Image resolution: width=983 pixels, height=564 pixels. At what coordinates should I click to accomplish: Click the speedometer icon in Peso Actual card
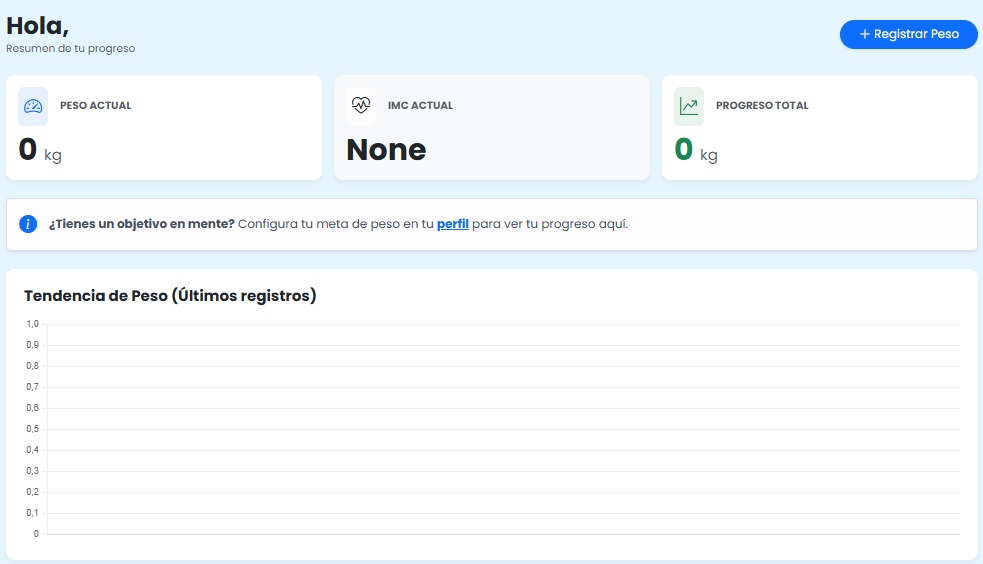click(33, 106)
